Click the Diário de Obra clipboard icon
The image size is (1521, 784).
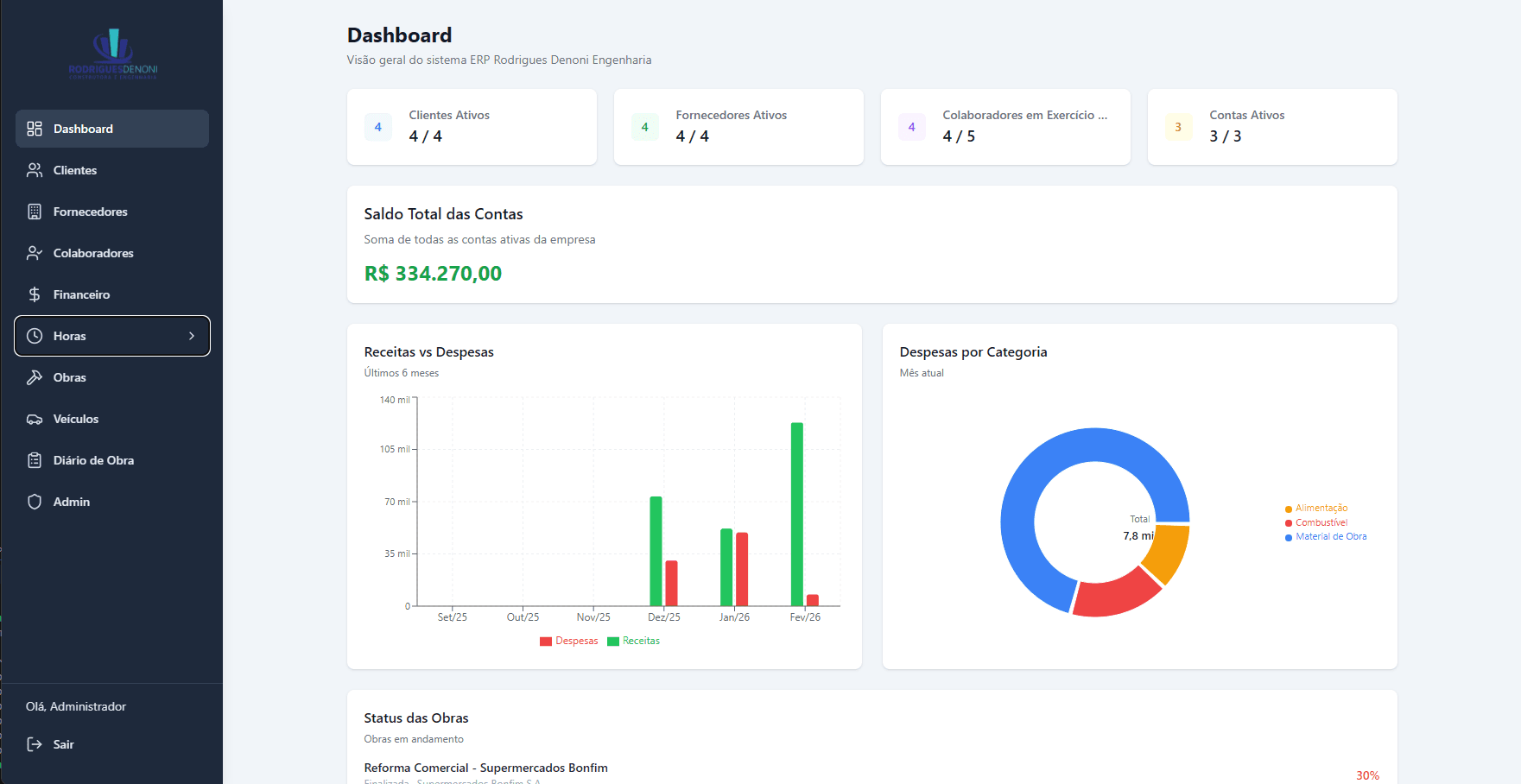(35, 460)
